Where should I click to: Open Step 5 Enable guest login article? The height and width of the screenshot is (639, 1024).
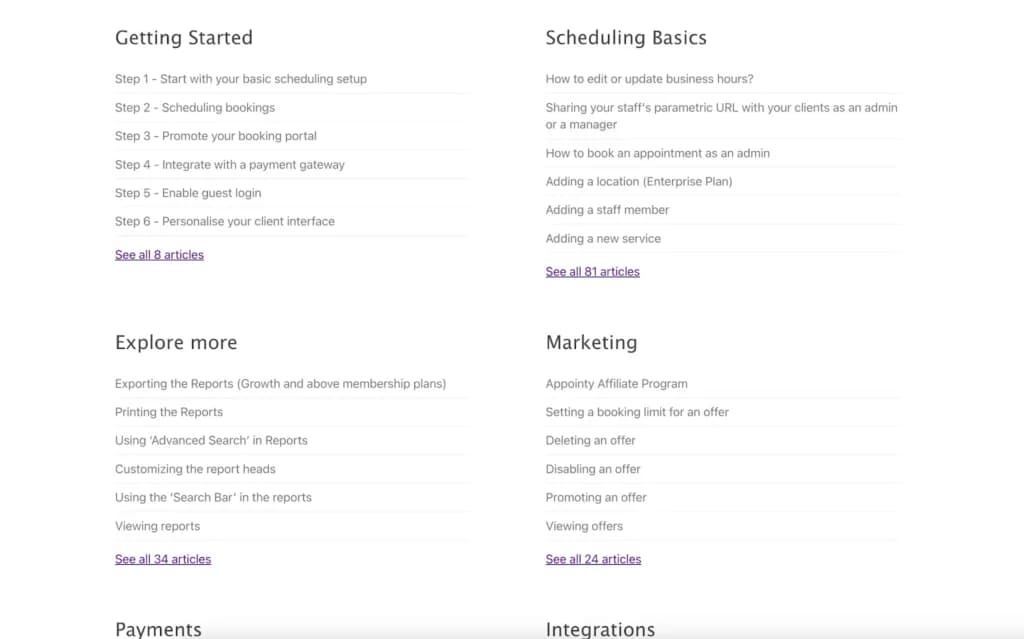[187, 193]
